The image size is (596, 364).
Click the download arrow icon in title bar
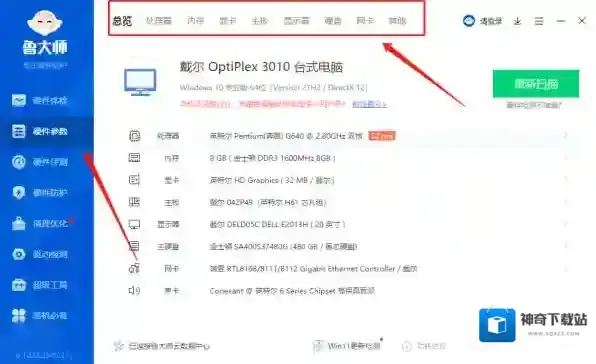point(517,21)
